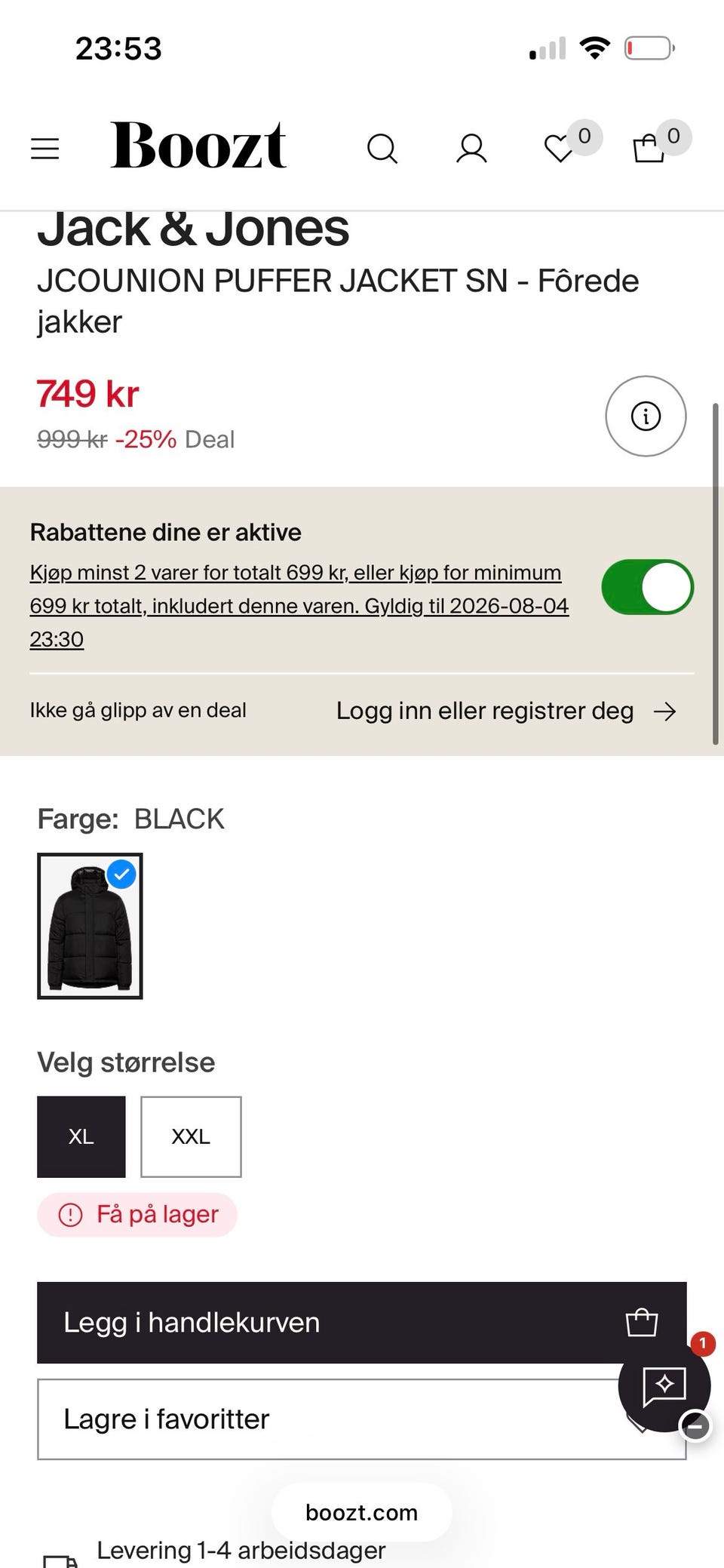Click Lagre i favoritter button

(x=362, y=1419)
